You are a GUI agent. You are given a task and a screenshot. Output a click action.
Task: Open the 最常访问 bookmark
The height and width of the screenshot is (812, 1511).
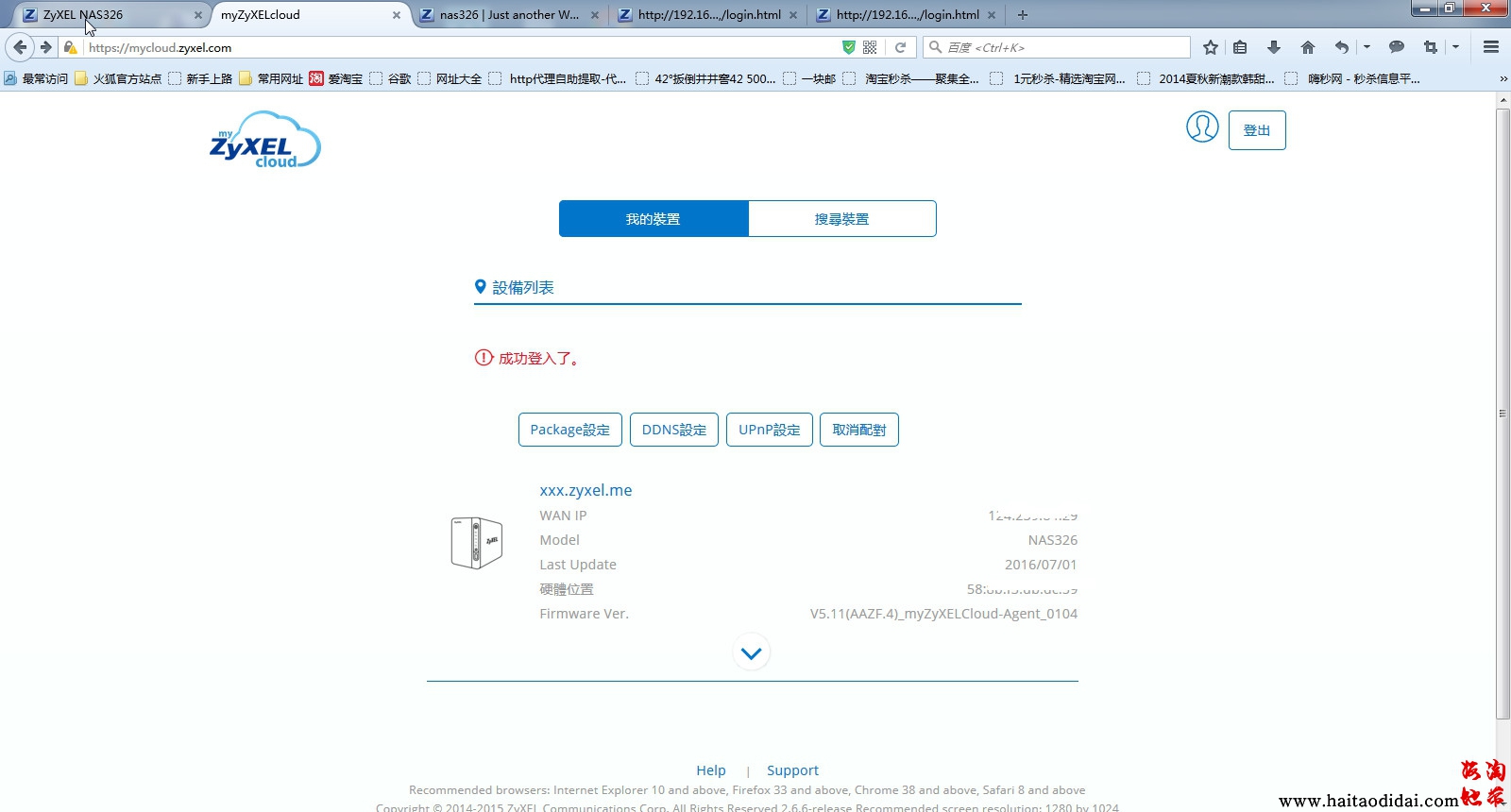[36, 78]
